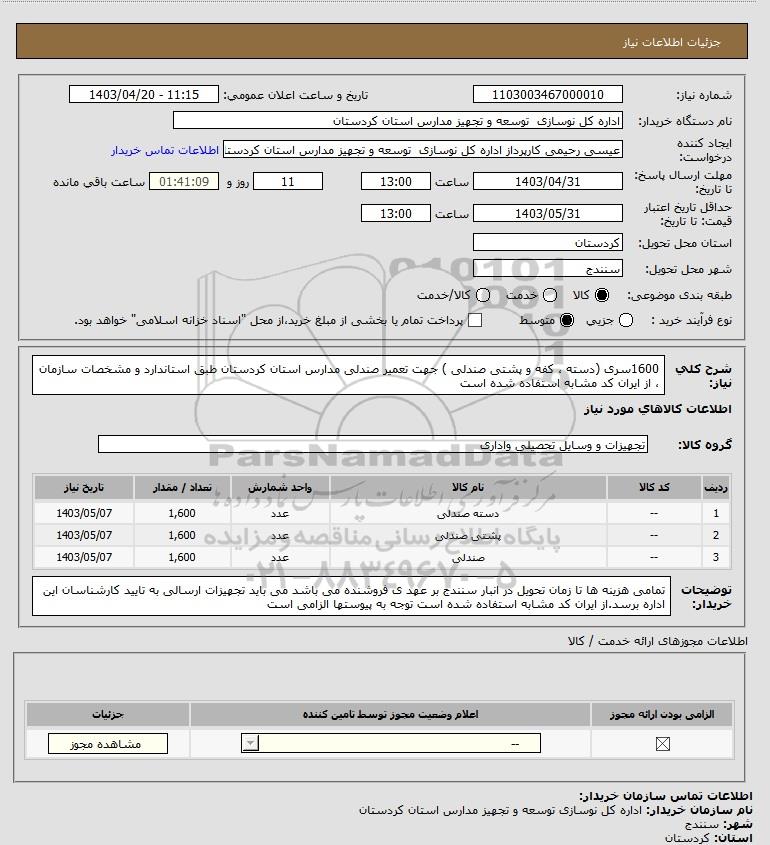Click the اطلاعات مجوزهای ارائه خدمت / کالا heading
The height and width of the screenshot is (845, 770).
(657, 641)
